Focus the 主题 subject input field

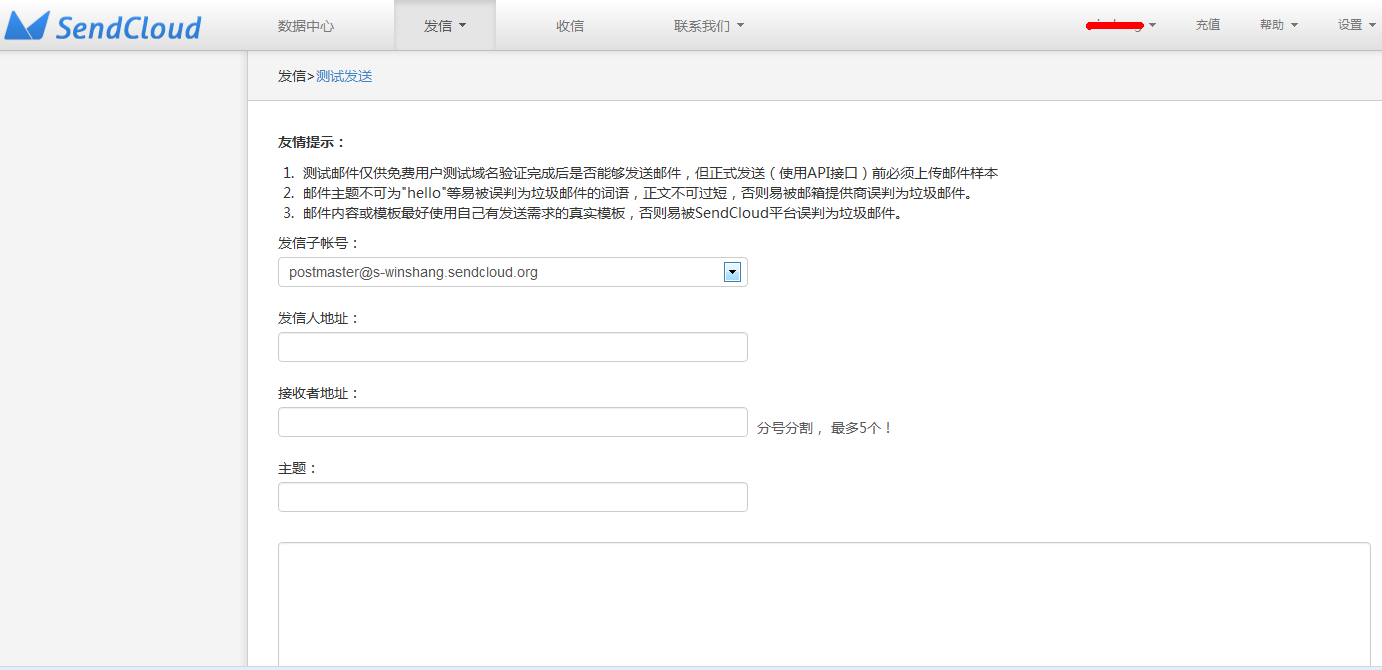[x=513, y=497]
